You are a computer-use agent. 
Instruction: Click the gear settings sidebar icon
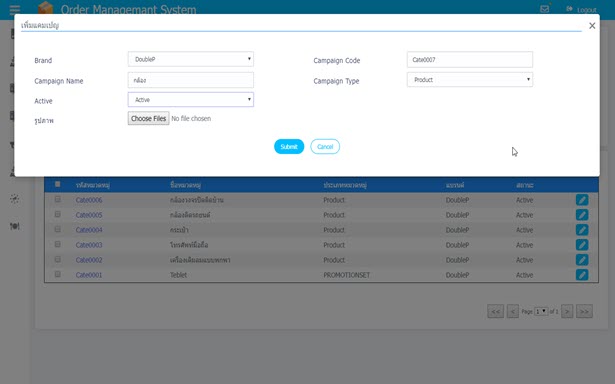tap(15, 199)
